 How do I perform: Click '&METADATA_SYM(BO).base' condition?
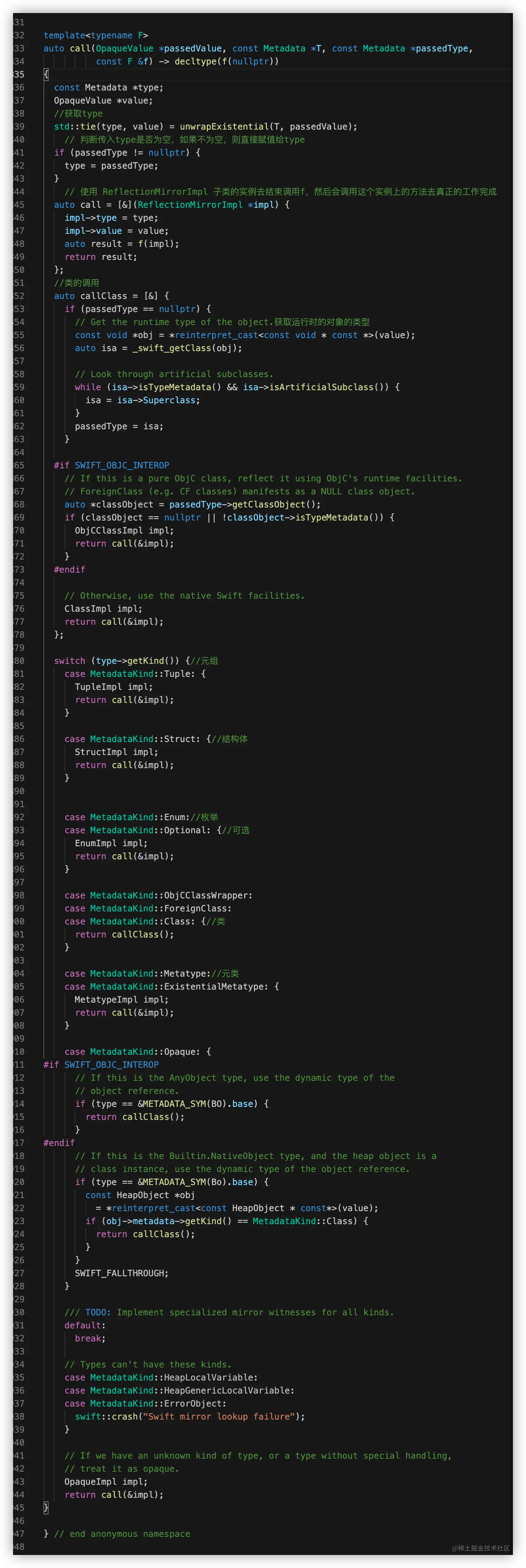point(197,1104)
